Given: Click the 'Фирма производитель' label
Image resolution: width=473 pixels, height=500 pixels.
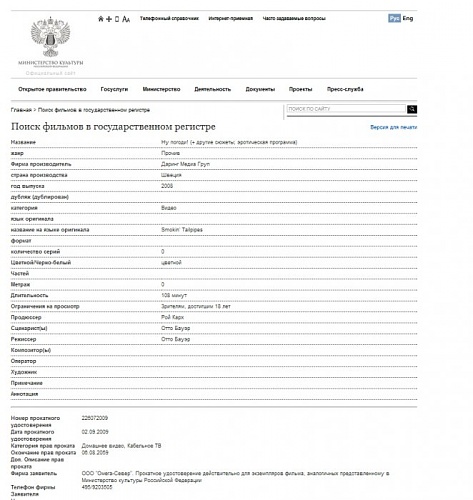Looking at the screenshot, I should pyautogui.click(x=41, y=164).
